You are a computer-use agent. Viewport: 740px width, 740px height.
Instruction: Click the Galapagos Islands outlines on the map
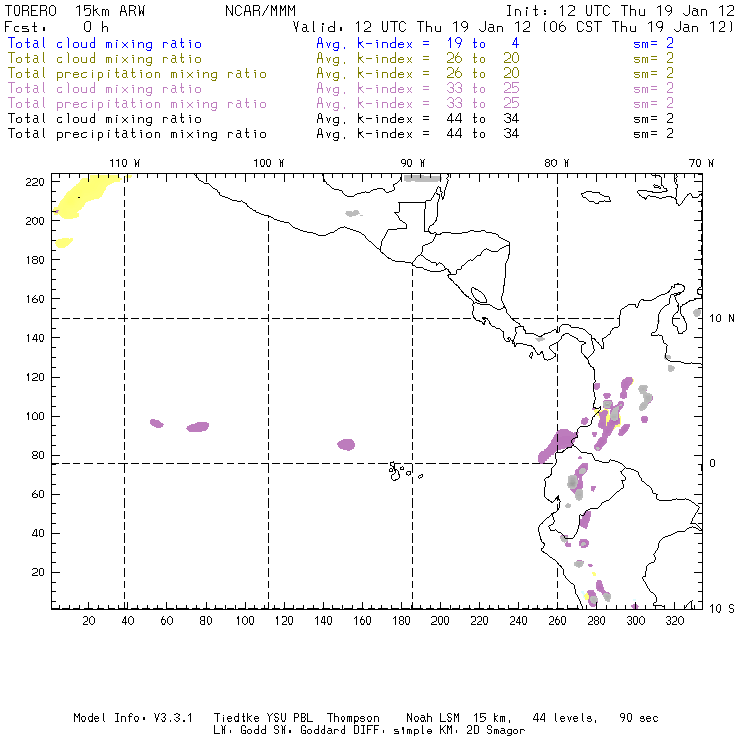tap(404, 471)
